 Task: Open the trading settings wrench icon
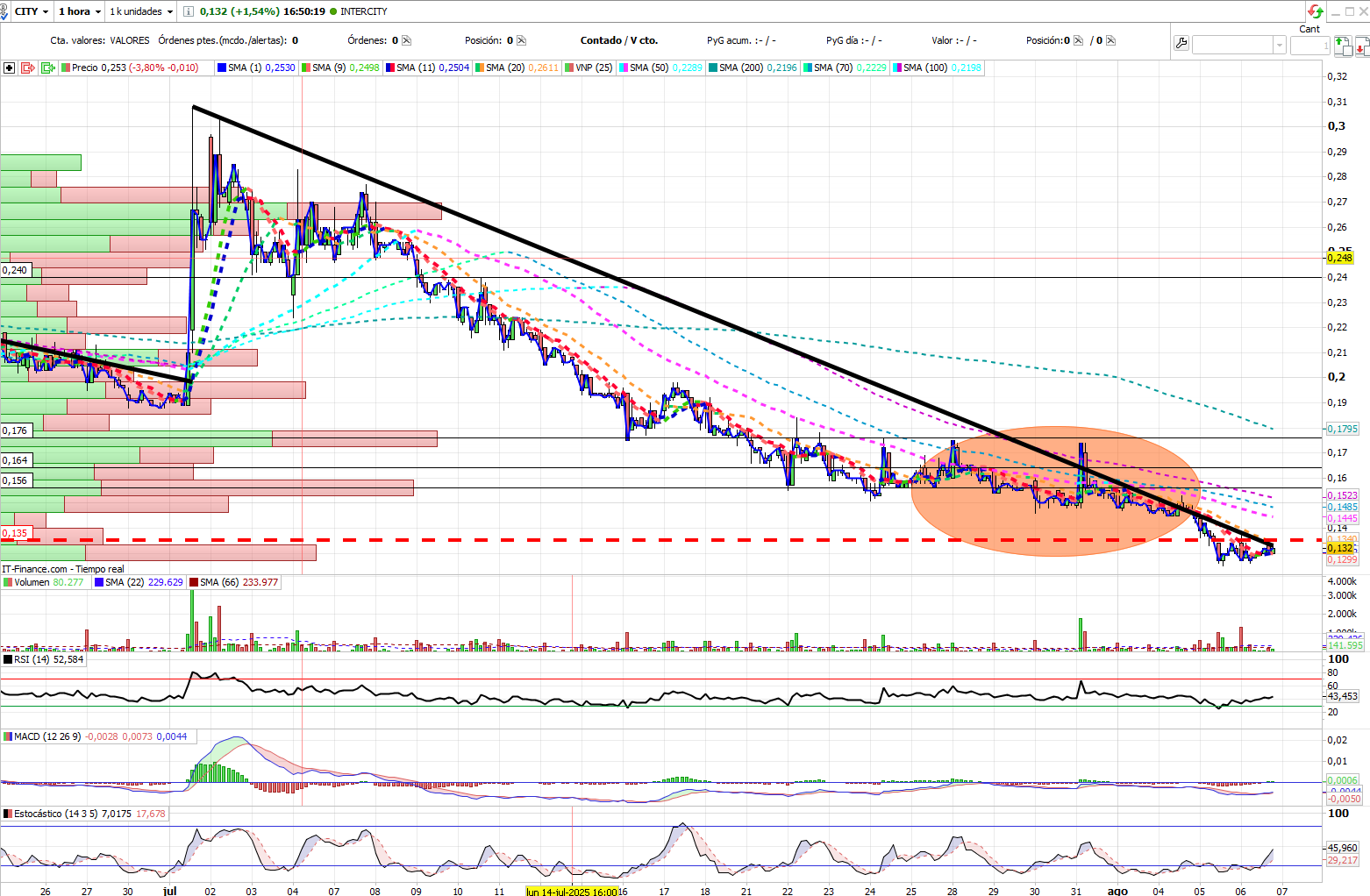(1181, 44)
